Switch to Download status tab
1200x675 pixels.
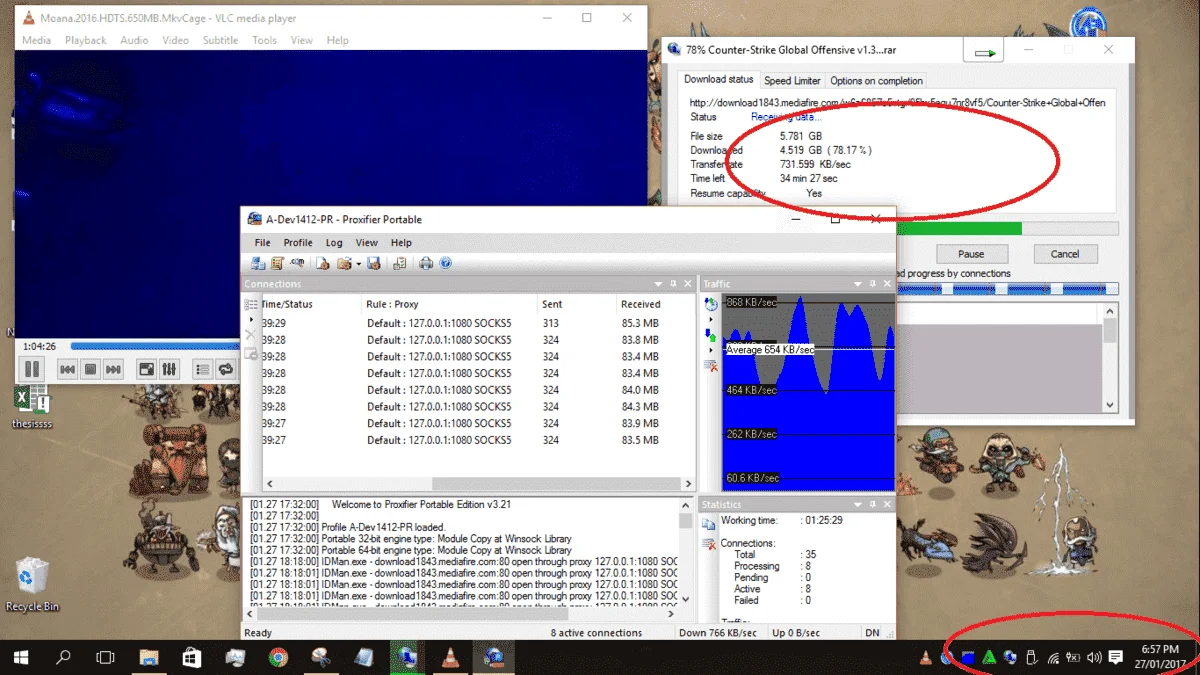point(719,79)
